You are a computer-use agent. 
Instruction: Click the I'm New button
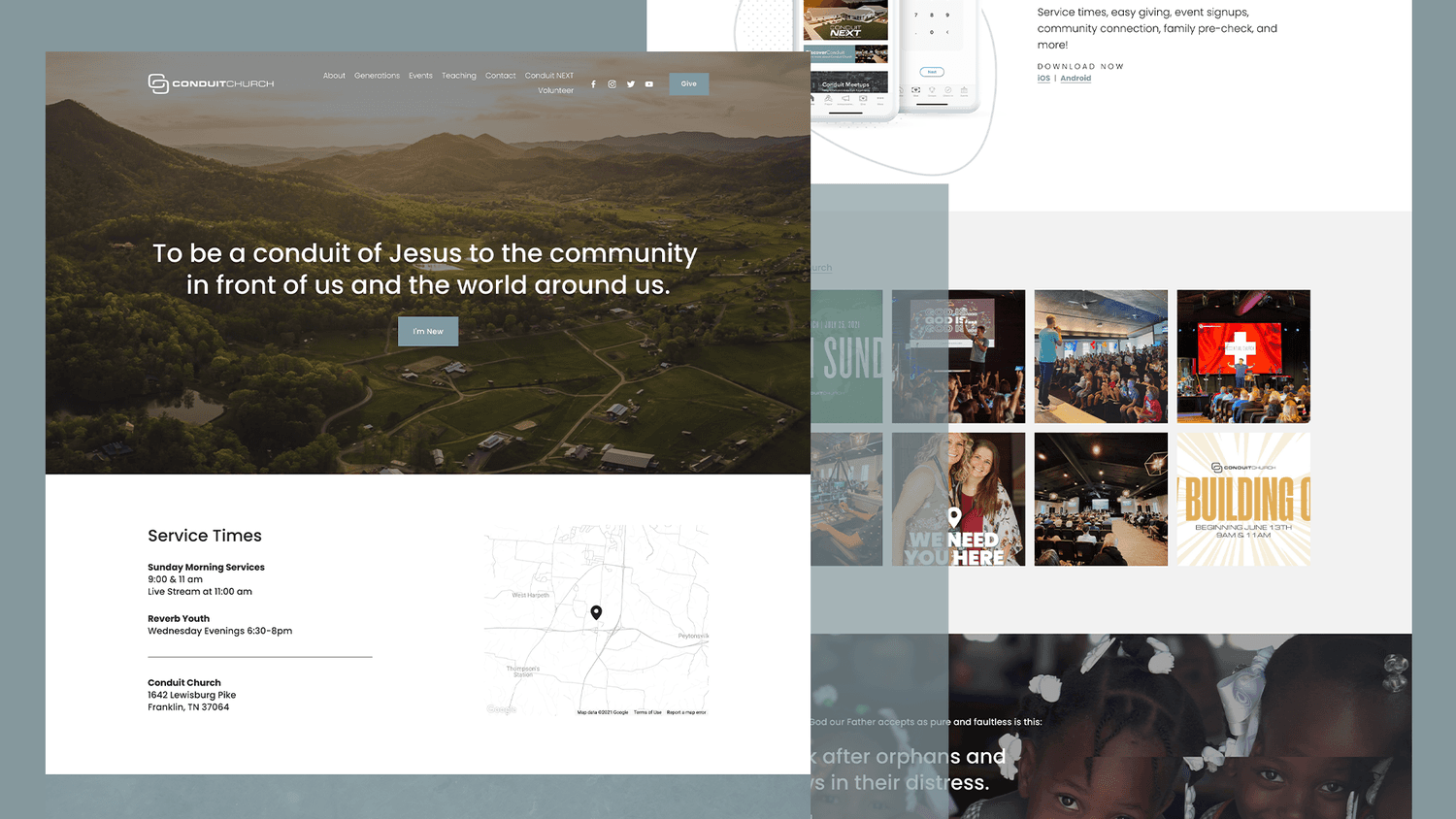tap(428, 331)
